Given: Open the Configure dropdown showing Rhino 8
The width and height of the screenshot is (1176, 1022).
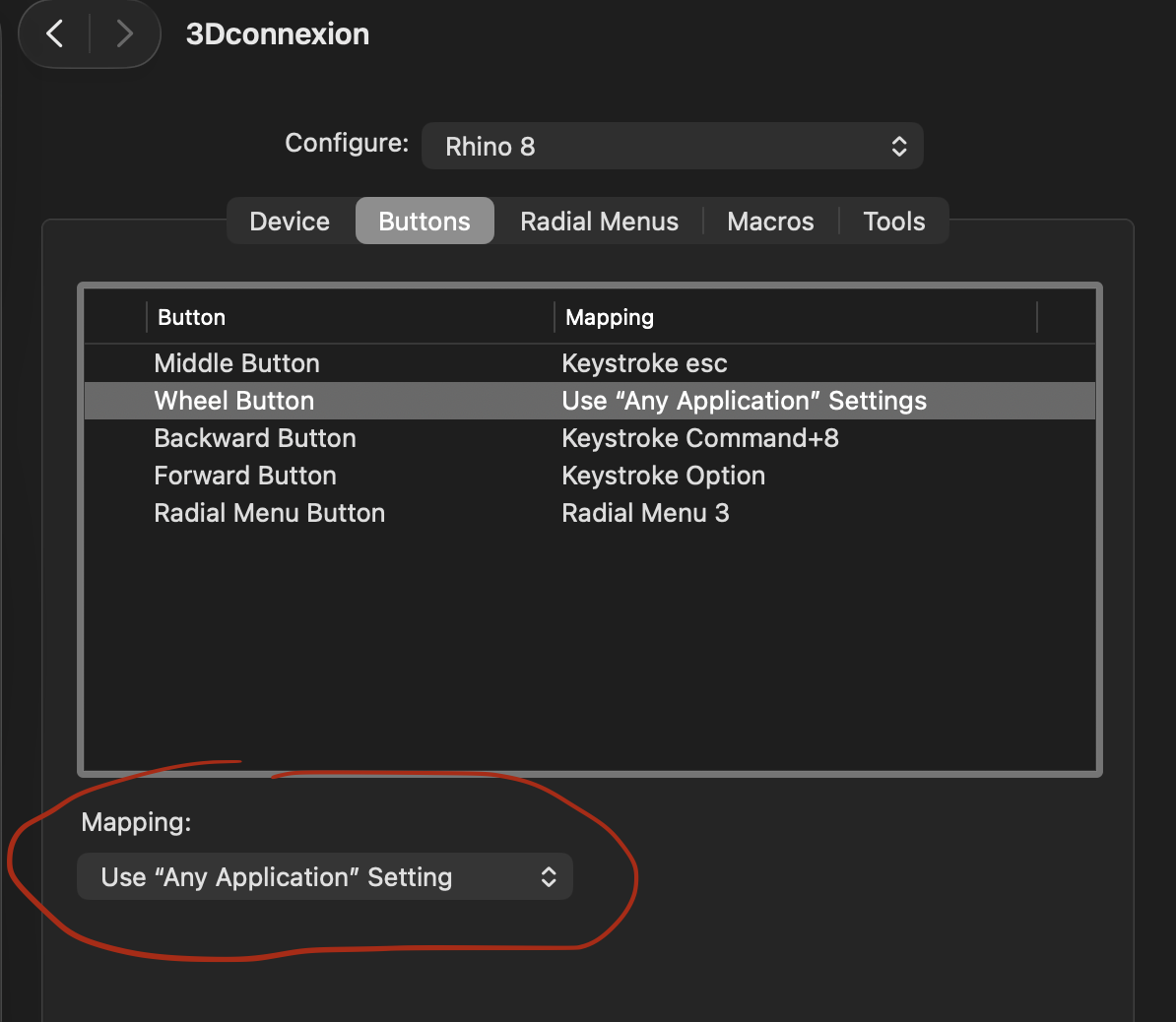Looking at the screenshot, I should tap(672, 146).
